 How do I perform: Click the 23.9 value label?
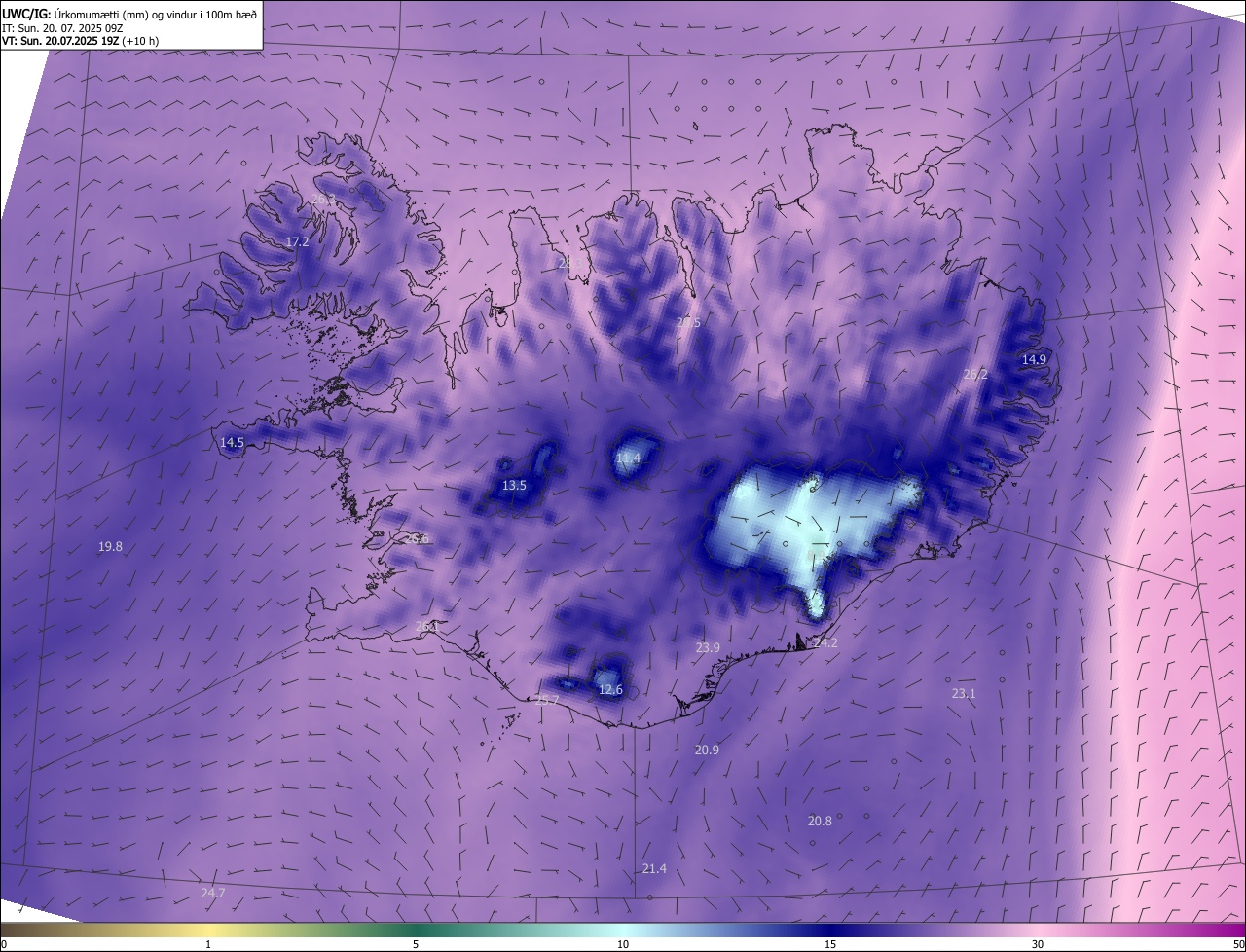pos(708,647)
